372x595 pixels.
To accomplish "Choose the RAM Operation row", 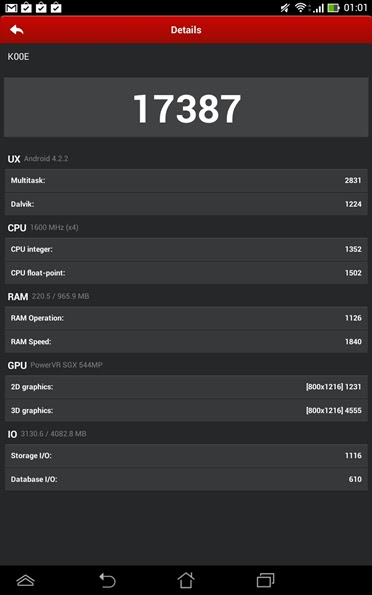I will pyautogui.click(x=186, y=318).
